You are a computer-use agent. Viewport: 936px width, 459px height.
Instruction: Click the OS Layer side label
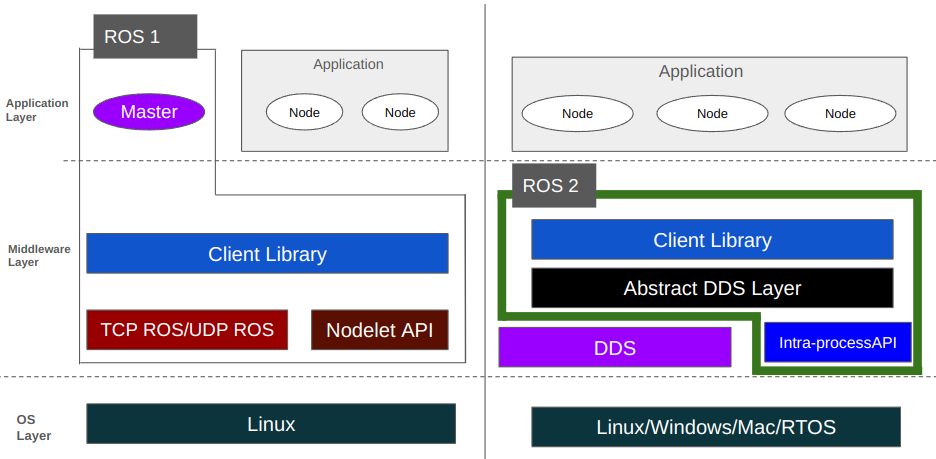point(33,428)
